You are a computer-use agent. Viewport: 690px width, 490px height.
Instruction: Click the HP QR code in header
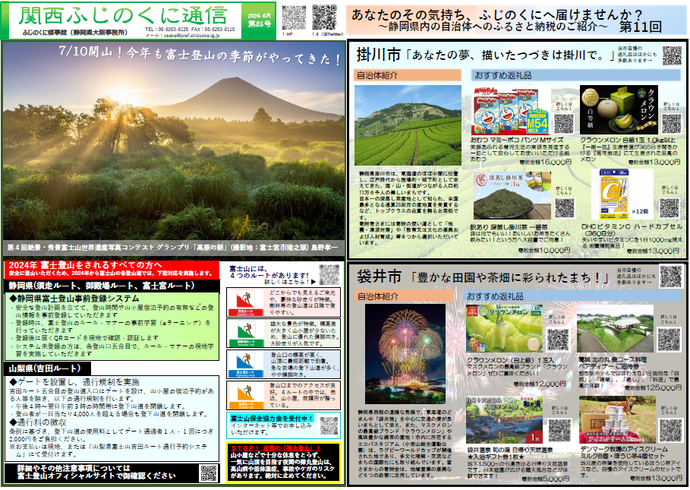(x=293, y=17)
